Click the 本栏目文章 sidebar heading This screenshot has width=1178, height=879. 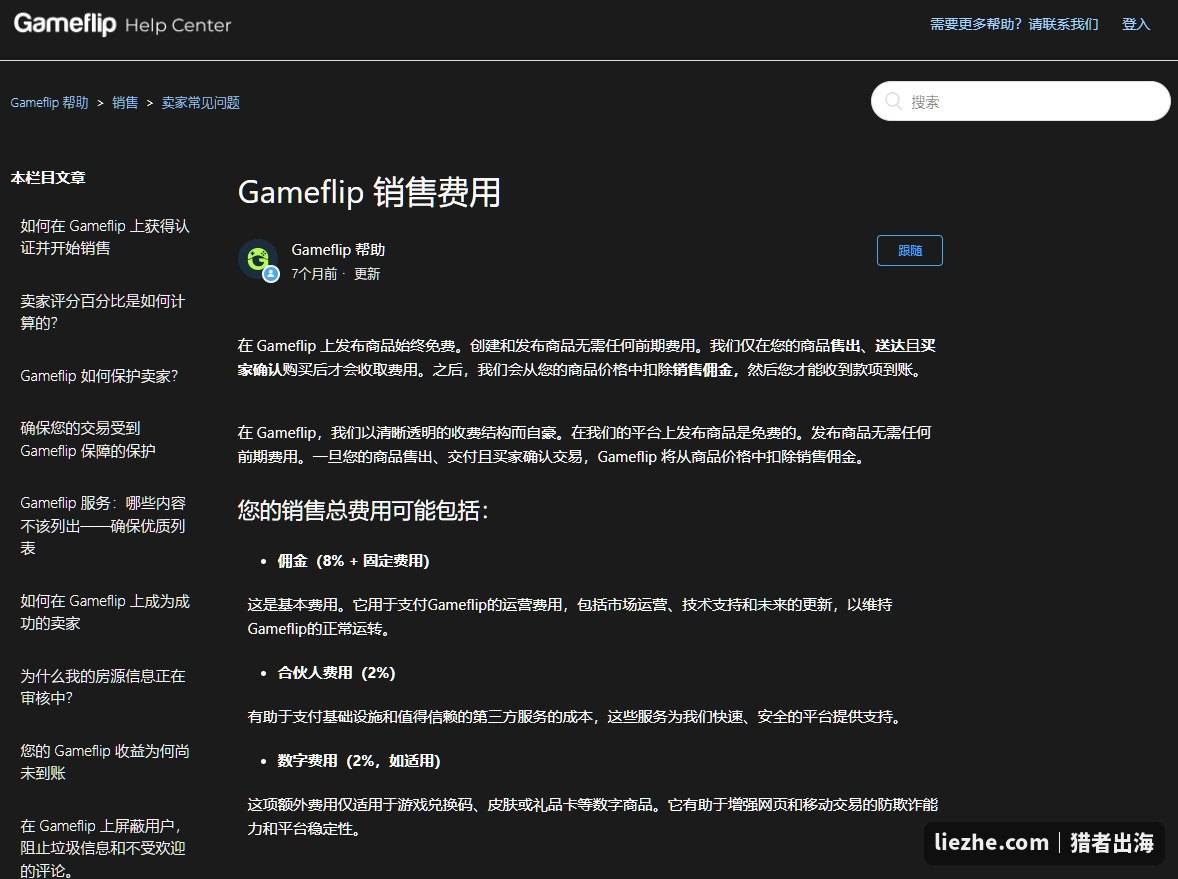tap(48, 177)
